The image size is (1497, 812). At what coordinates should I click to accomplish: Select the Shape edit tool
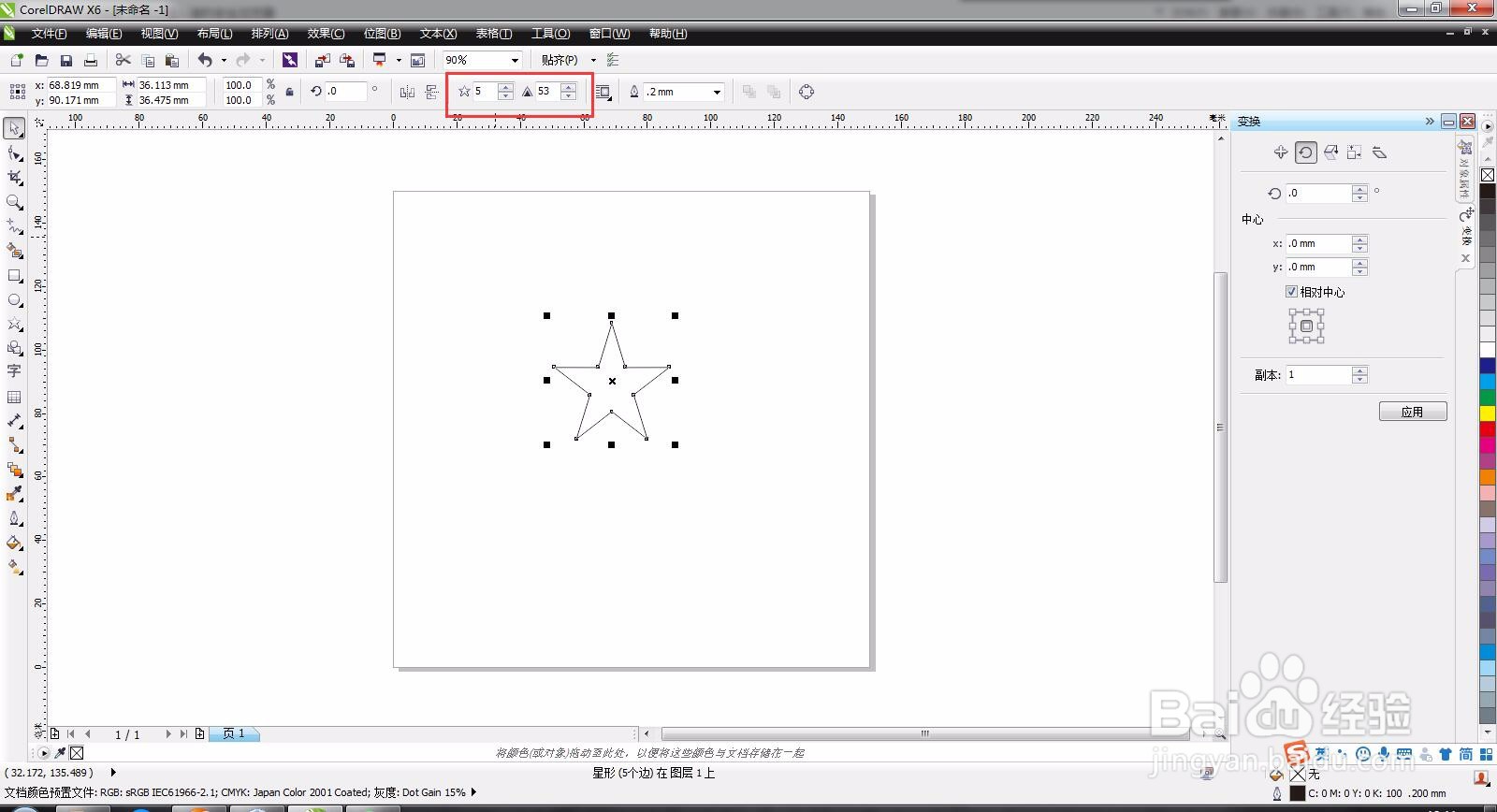pyautogui.click(x=15, y=152)
